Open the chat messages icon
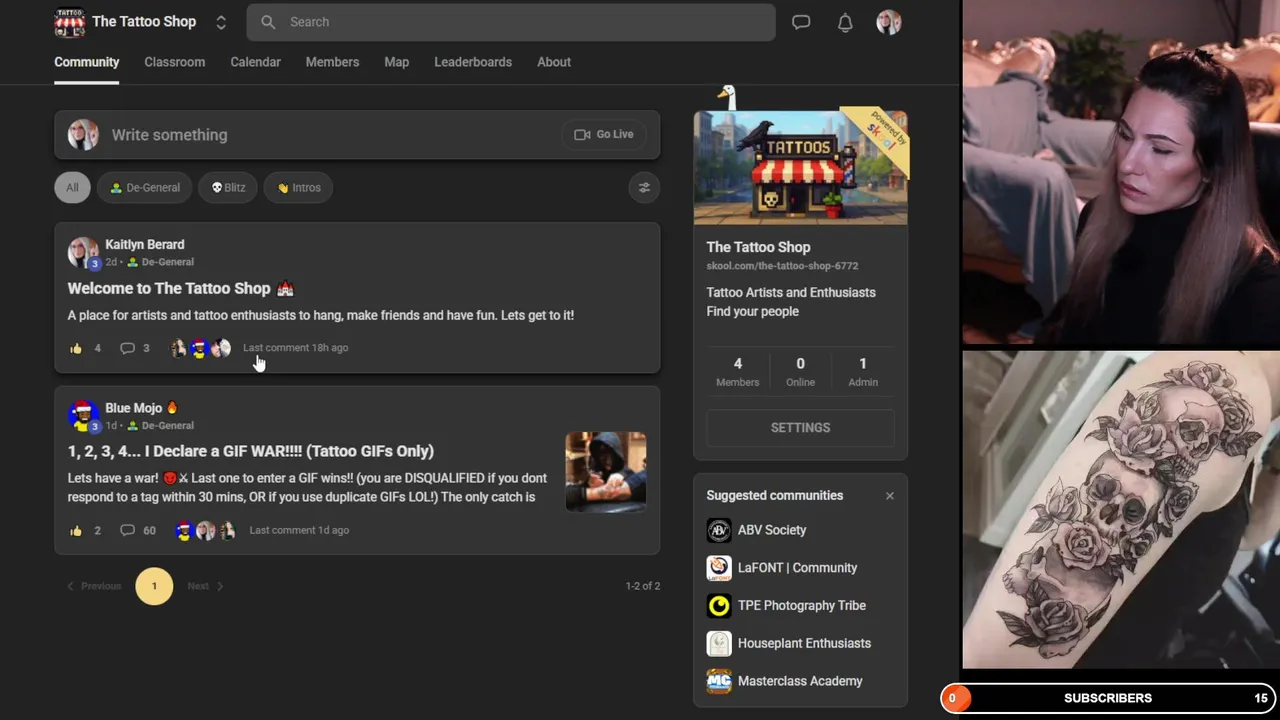 801,22
